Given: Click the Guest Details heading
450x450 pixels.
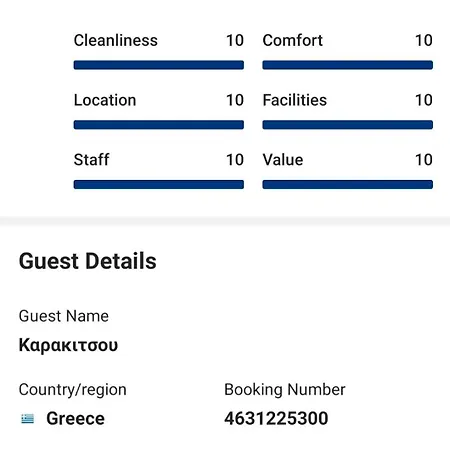Looking at the screenshot, I should pos(88,261).
